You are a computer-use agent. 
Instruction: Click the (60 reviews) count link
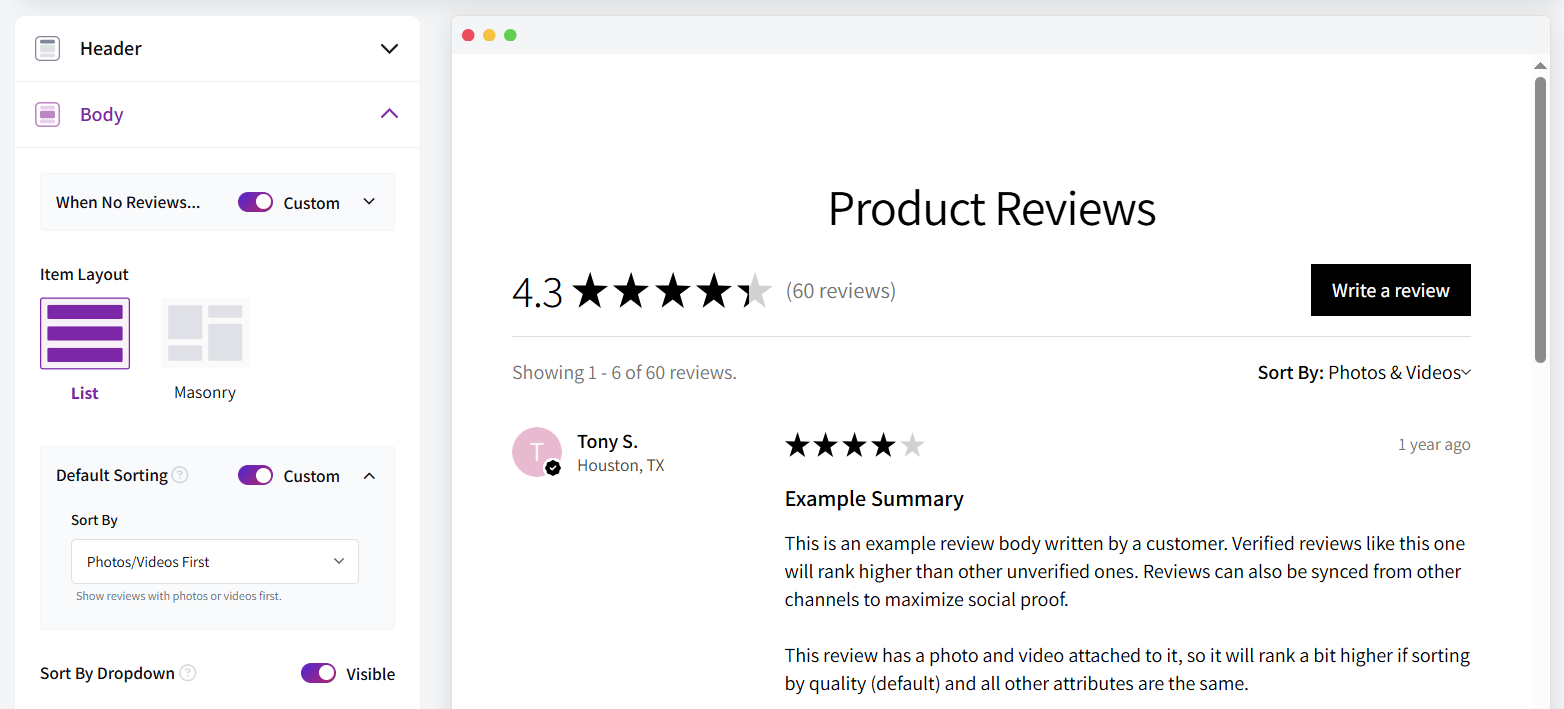click(840, 291)
